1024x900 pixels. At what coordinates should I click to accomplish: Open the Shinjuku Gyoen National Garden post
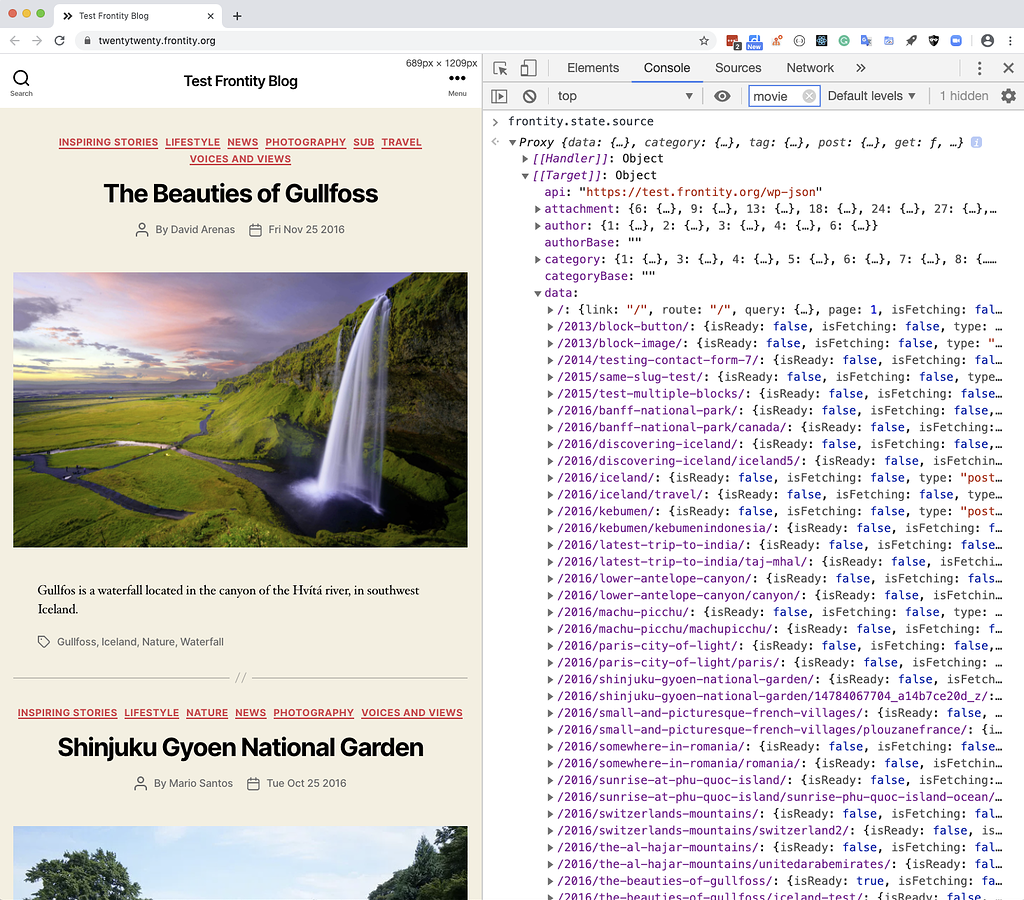click(x=240, y=747)
